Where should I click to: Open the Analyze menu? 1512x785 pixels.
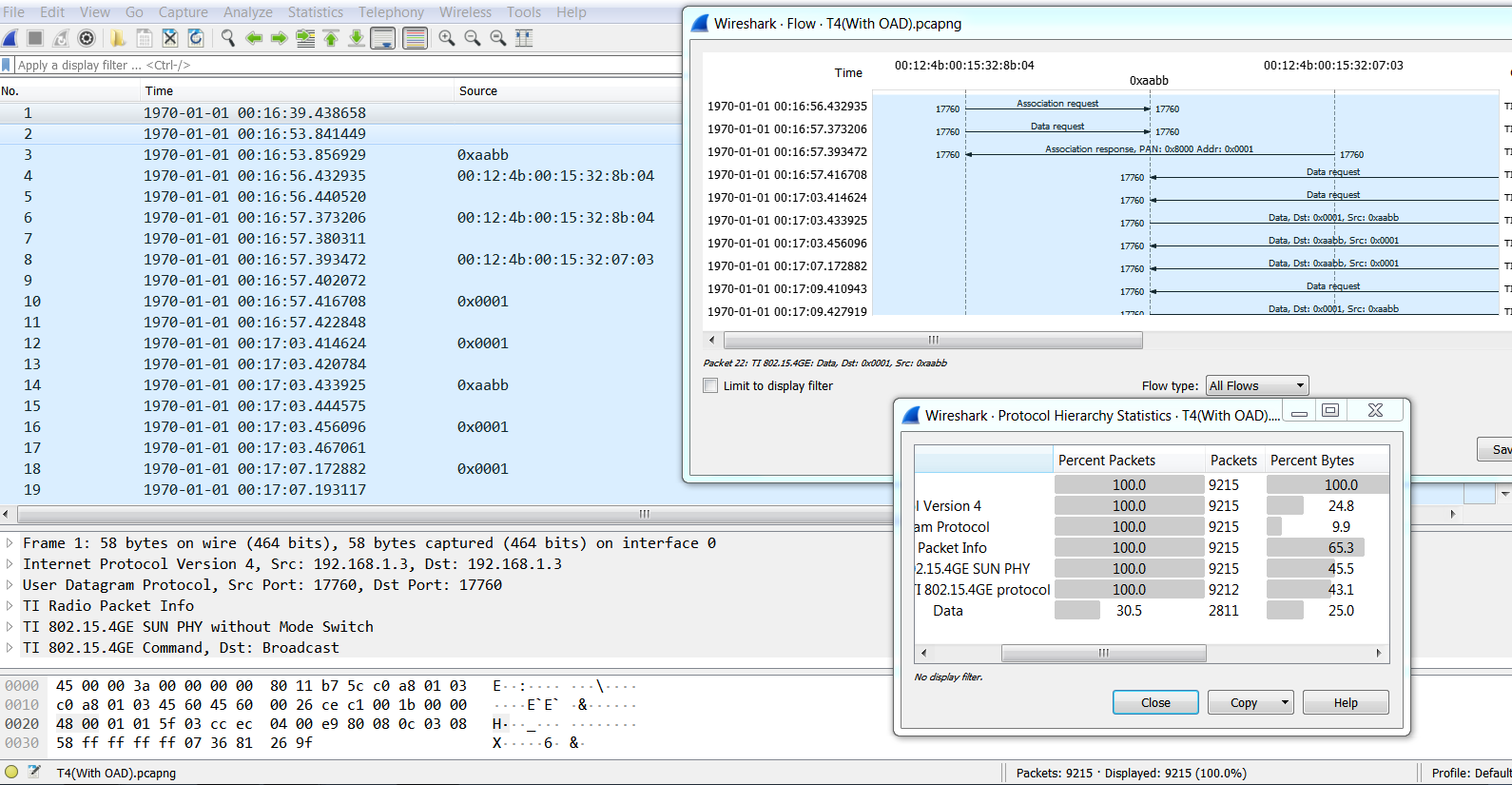pyautogui.click(x=248, y=12)
